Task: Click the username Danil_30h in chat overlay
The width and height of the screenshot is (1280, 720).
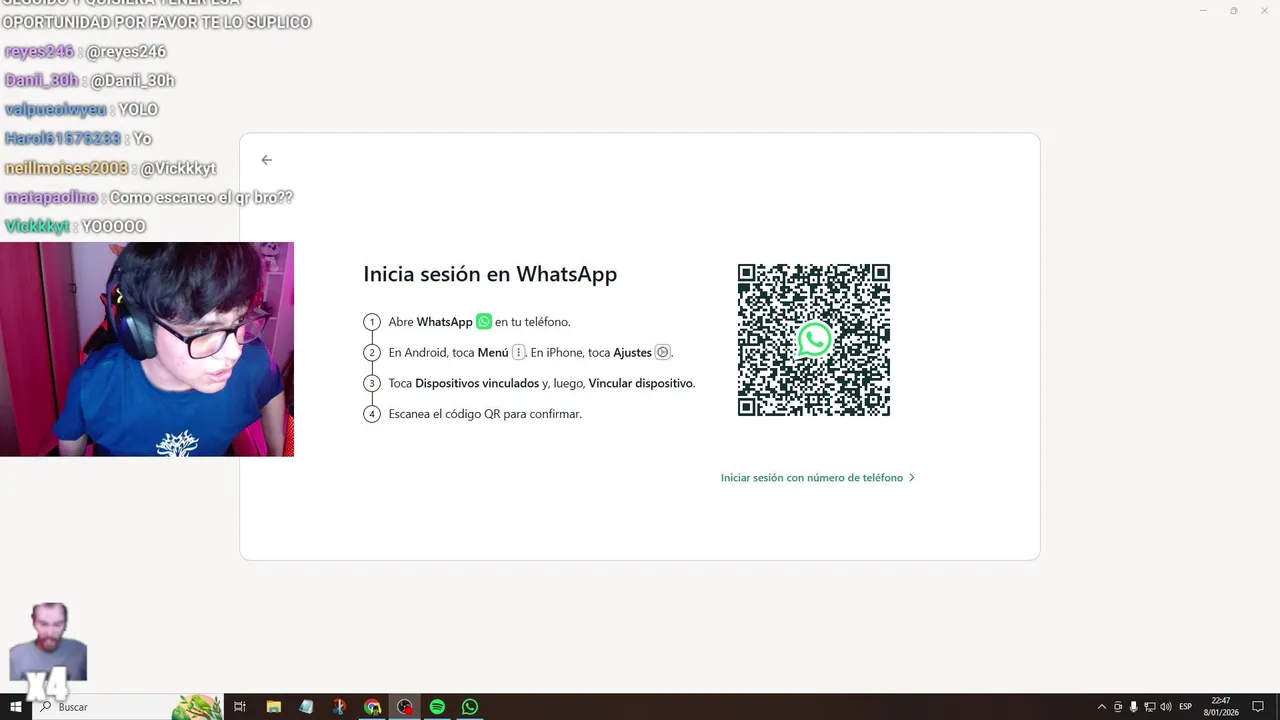Action: coord(42,81)
